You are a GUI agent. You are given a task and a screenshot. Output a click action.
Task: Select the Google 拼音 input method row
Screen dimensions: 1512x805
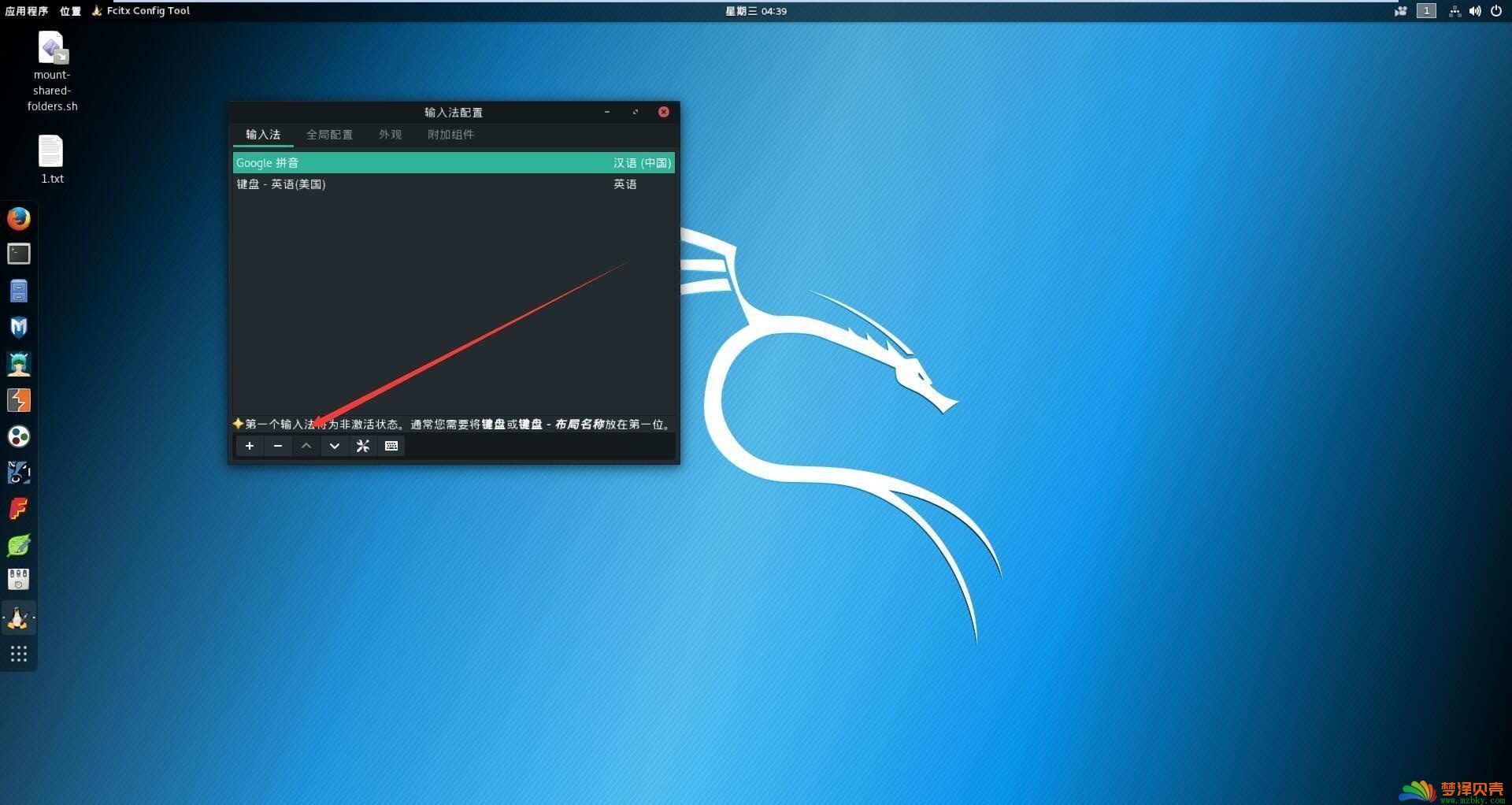454,163
